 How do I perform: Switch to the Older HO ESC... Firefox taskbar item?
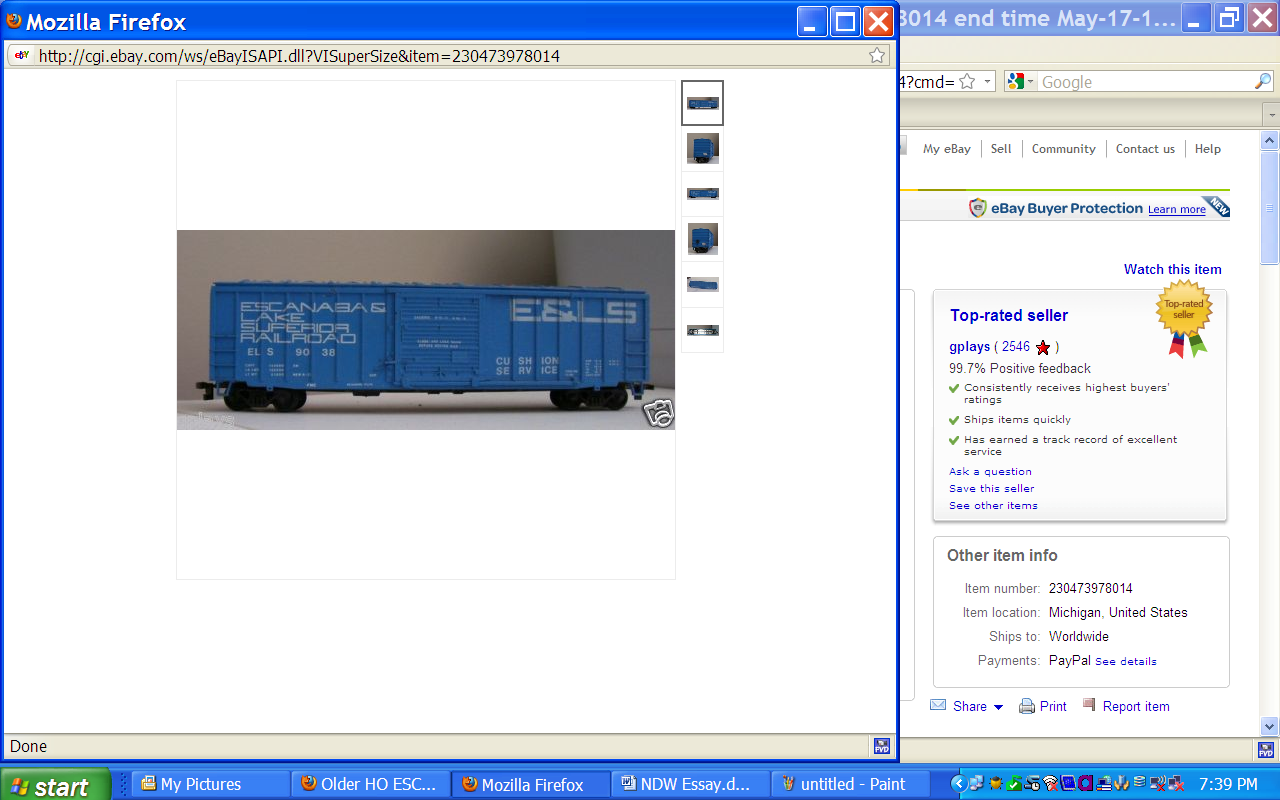click(370, 784)
